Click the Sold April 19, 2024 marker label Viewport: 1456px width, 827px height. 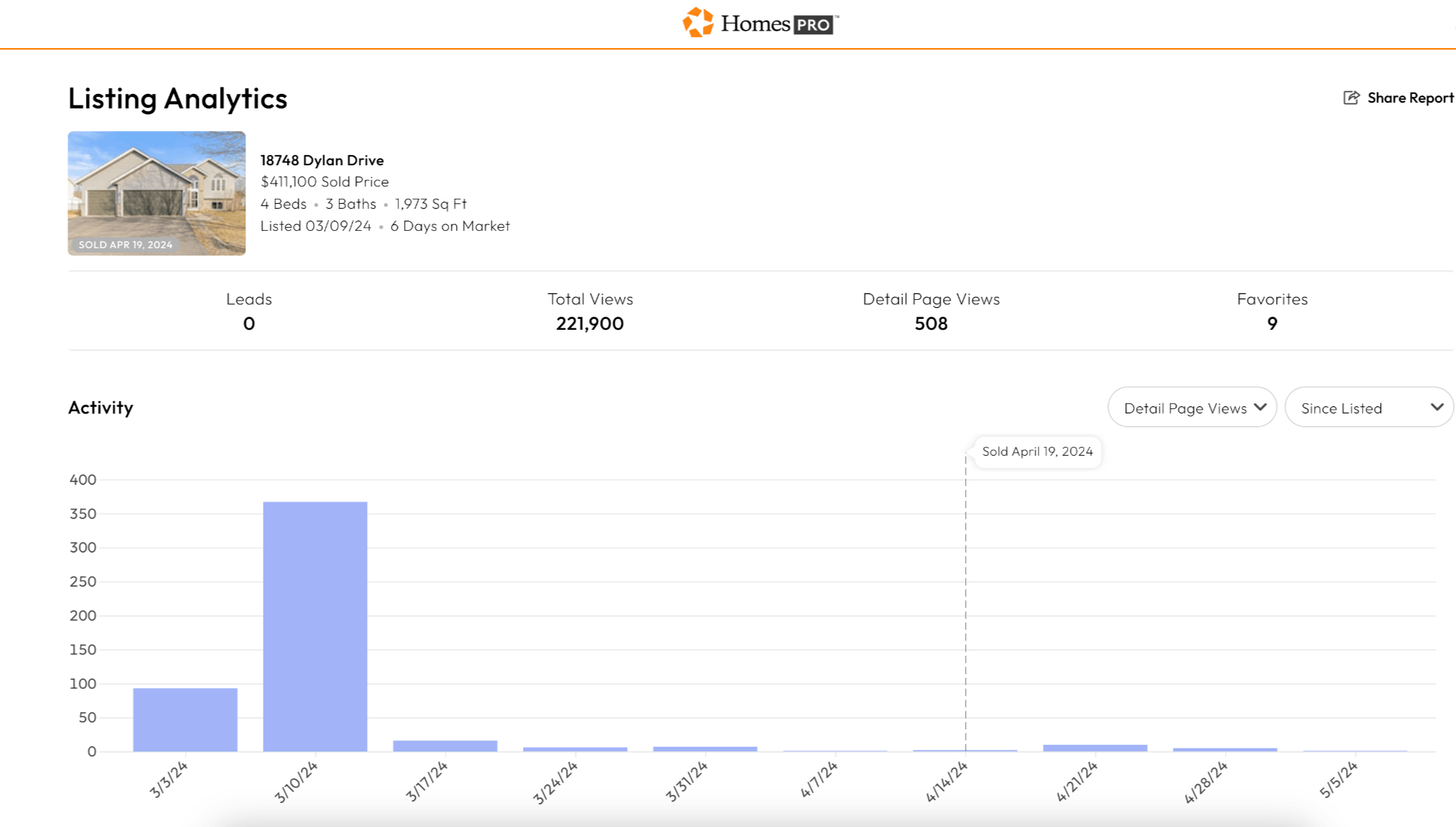1037,451
